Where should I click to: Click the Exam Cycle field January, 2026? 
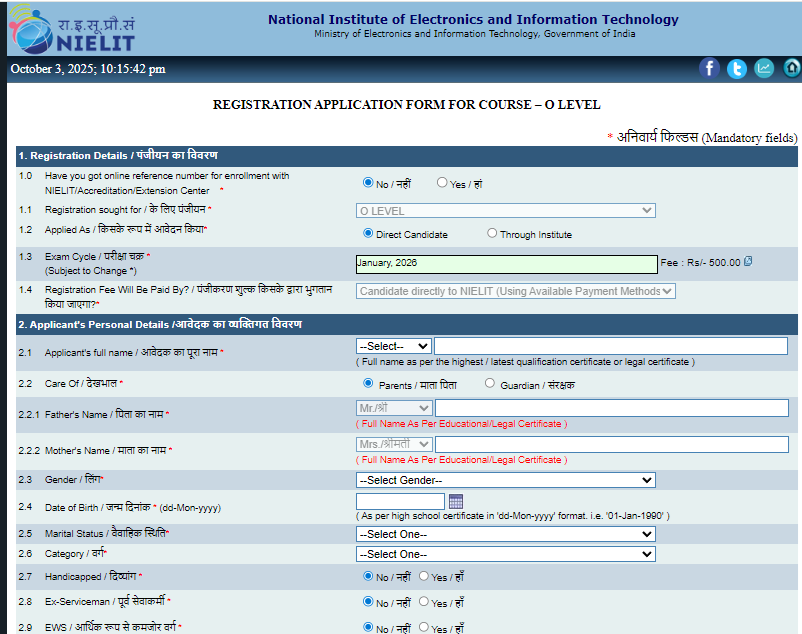(x=505, y=263)
